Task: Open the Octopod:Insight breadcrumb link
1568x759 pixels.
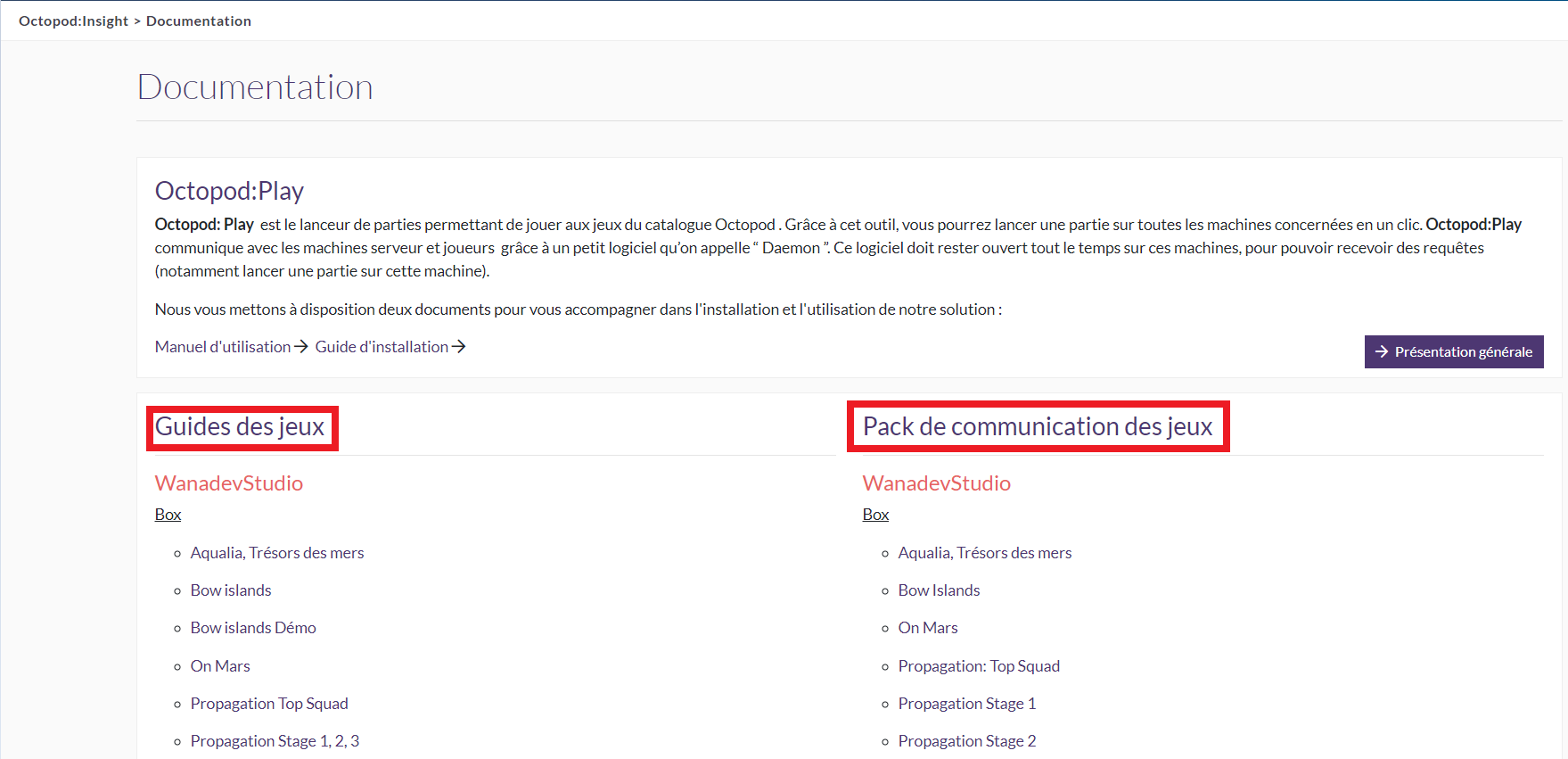Action: pyautogui.click(x=73, y=21)
